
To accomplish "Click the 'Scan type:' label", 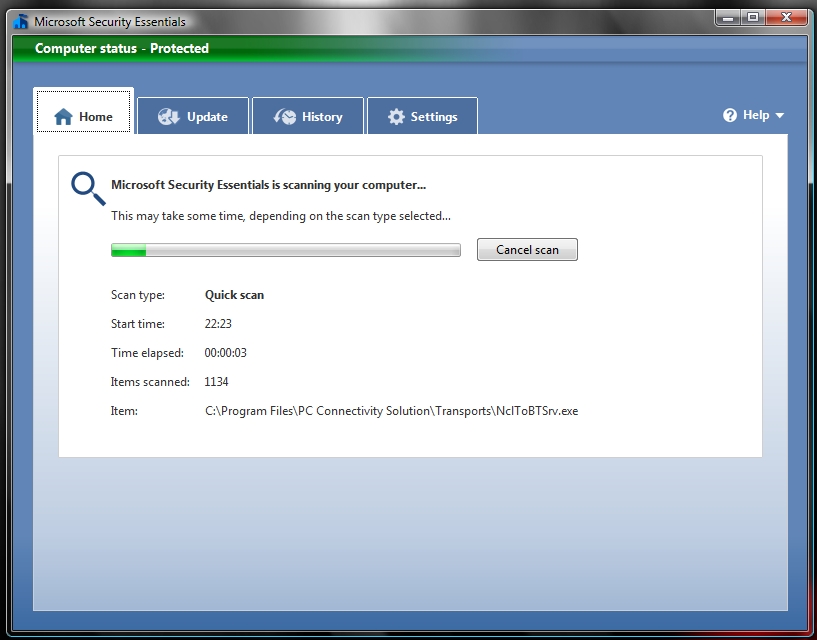I will 138,295.
